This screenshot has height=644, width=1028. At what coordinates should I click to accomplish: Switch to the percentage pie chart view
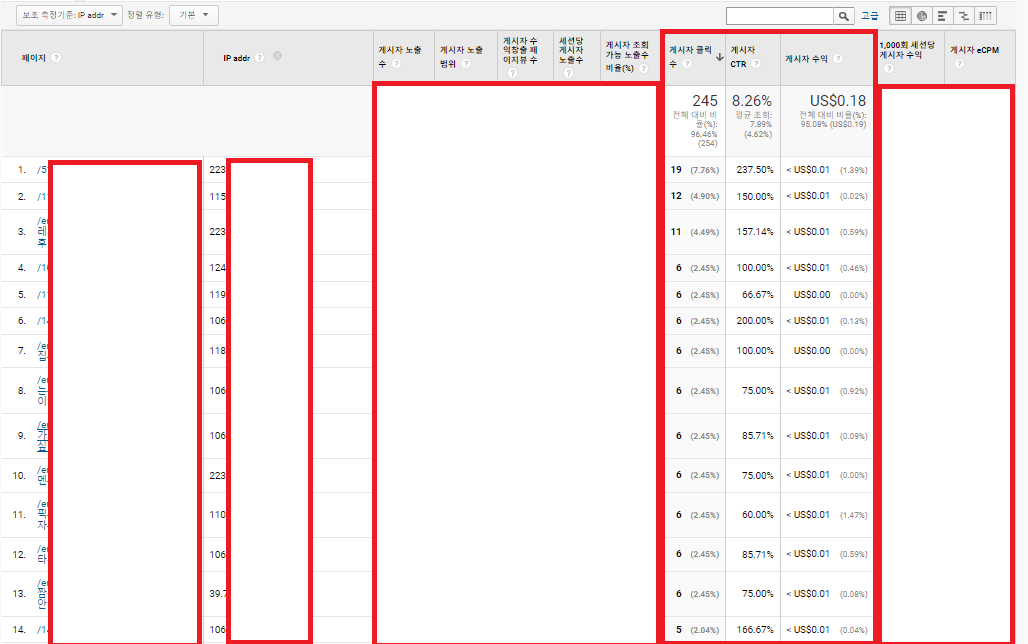pos(922,16)
